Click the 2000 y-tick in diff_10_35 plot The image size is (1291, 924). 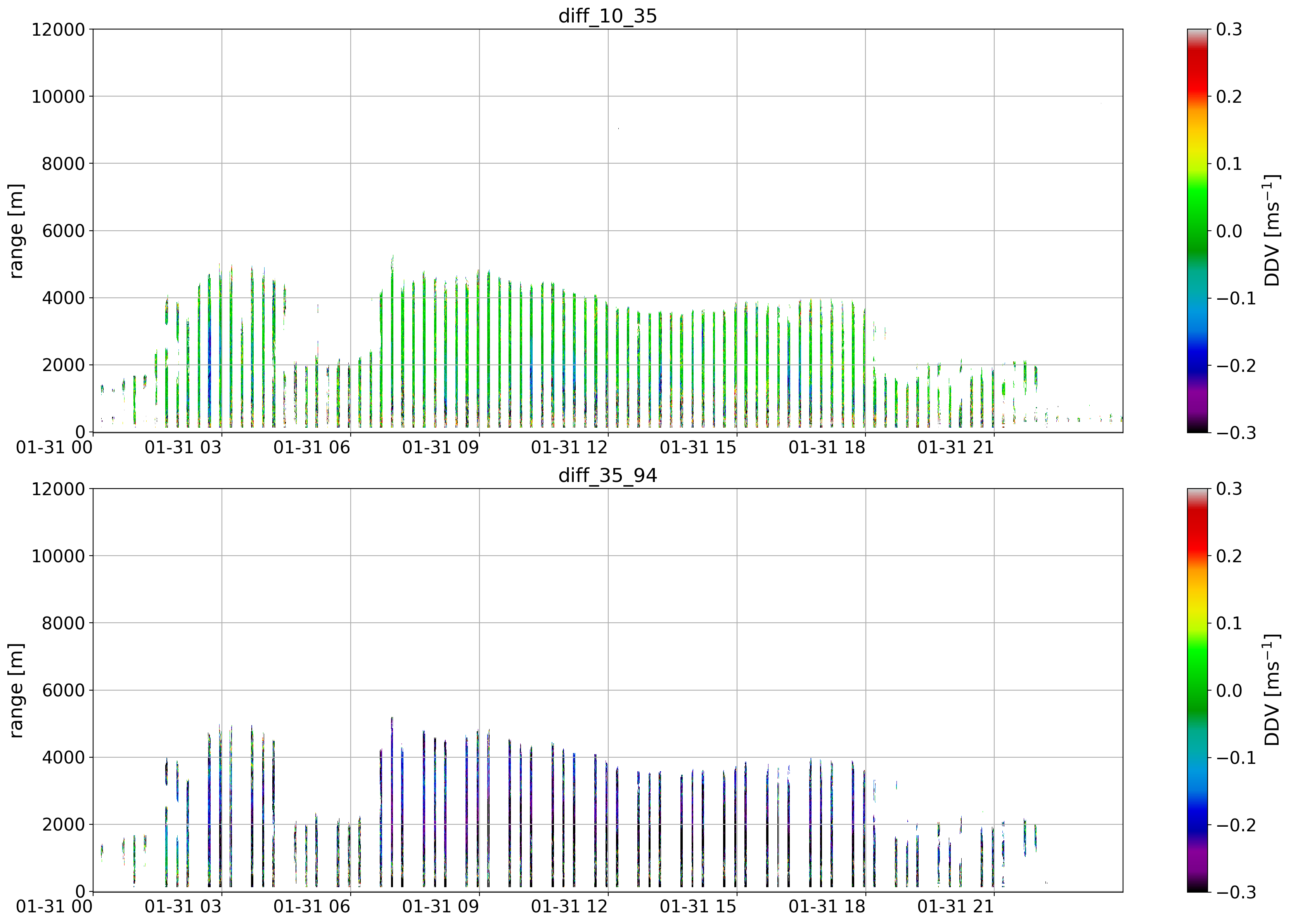[x=63, y=365]
